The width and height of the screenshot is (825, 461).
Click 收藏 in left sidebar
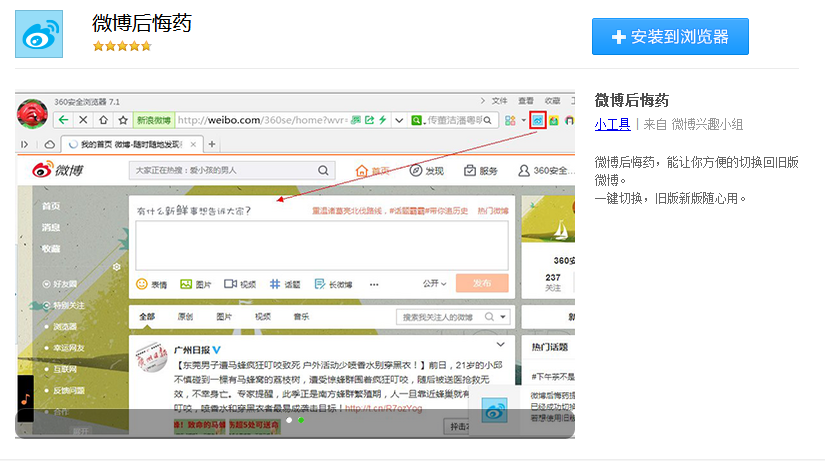point(51,248)
